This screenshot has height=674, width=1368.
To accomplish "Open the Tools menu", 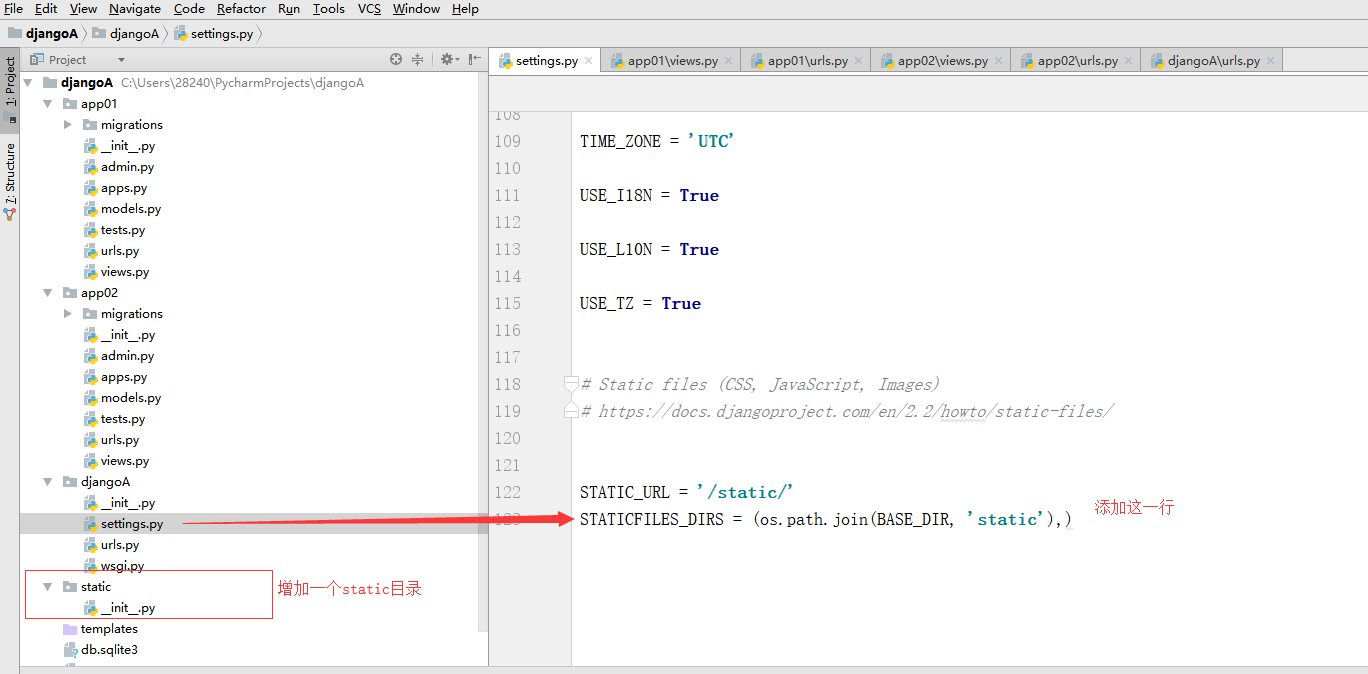I will pos(329,9).
